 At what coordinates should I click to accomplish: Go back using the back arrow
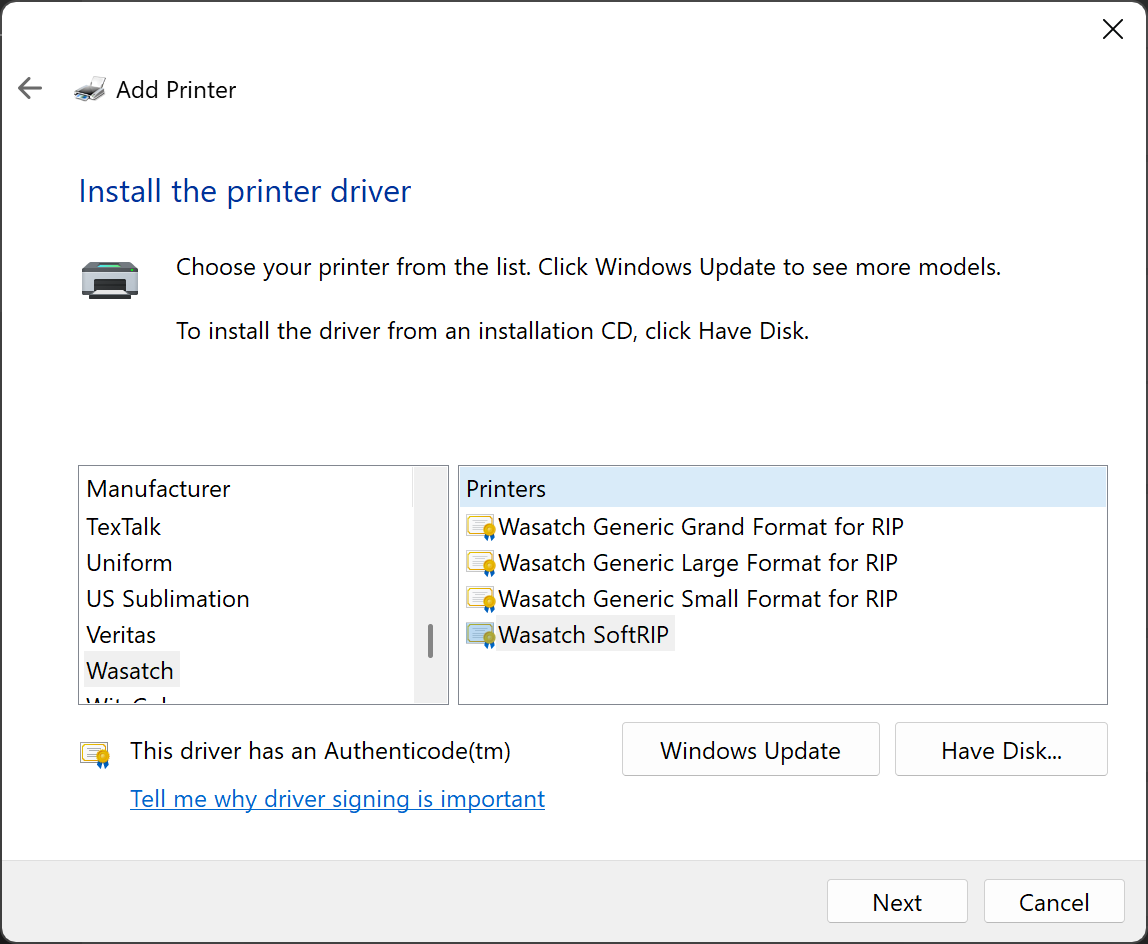30,89
